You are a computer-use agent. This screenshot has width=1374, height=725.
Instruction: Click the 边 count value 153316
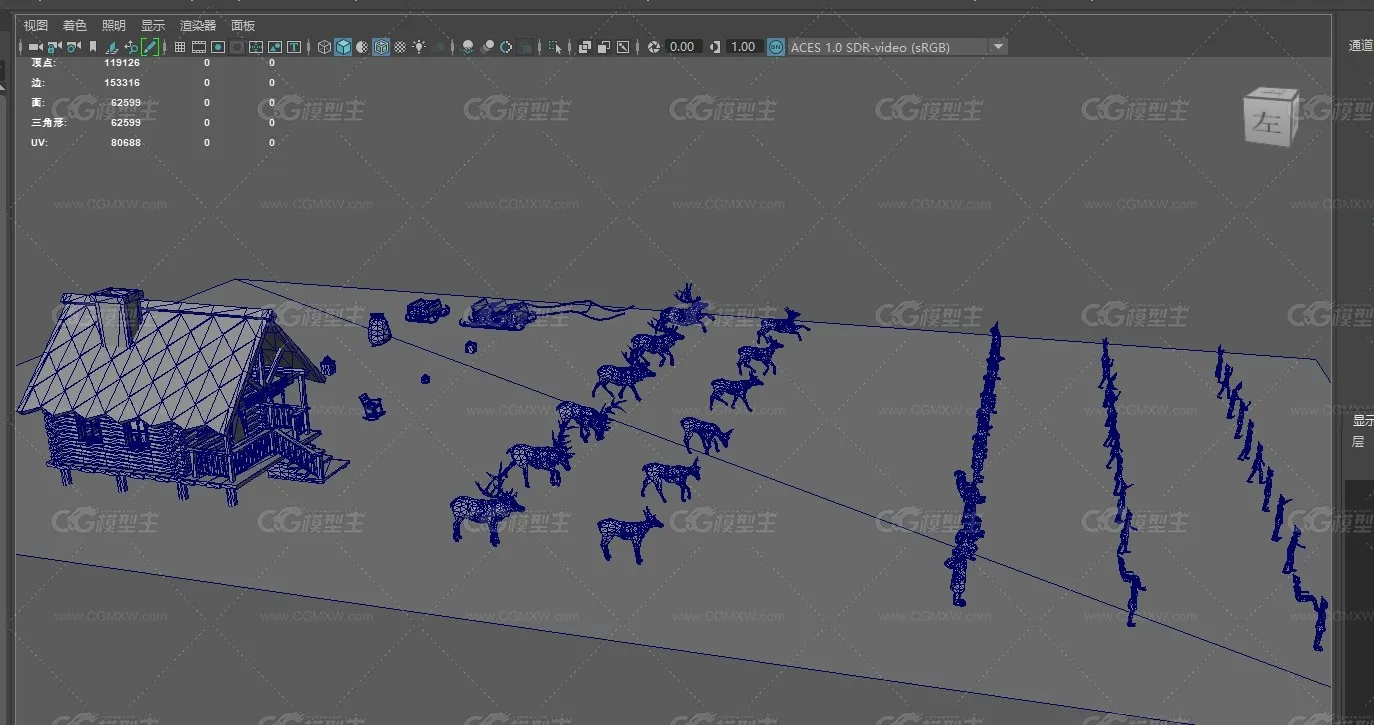pyautogui.click(x=122, y=82)
